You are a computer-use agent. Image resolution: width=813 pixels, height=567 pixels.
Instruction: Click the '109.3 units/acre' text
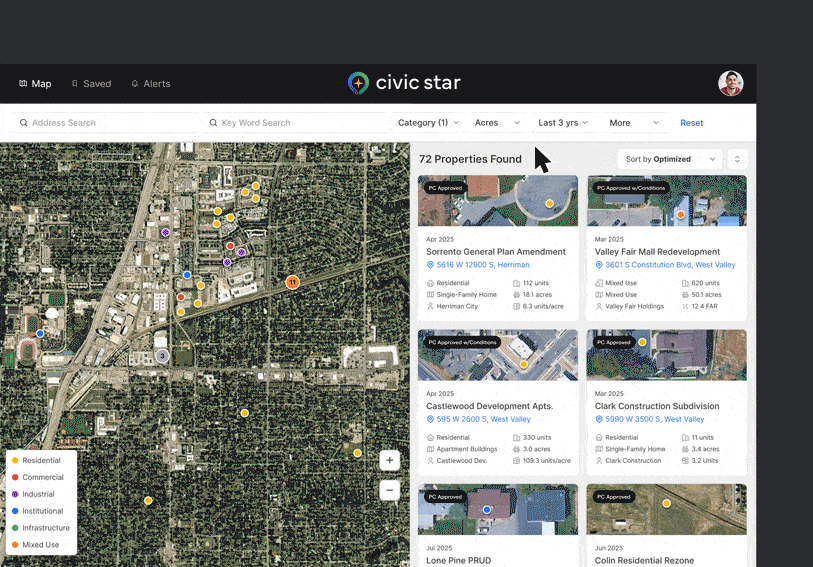[x=546, y=461]
